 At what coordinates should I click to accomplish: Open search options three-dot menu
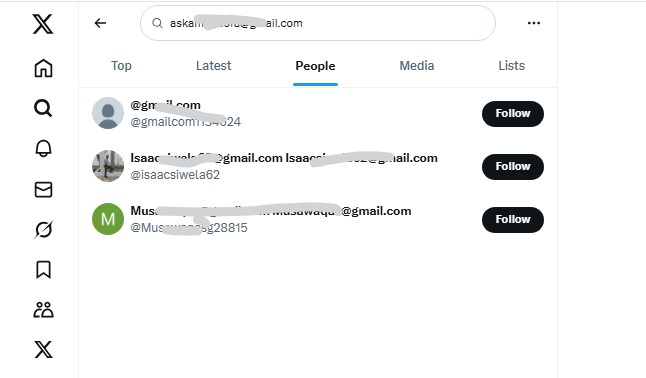(534, 23)
